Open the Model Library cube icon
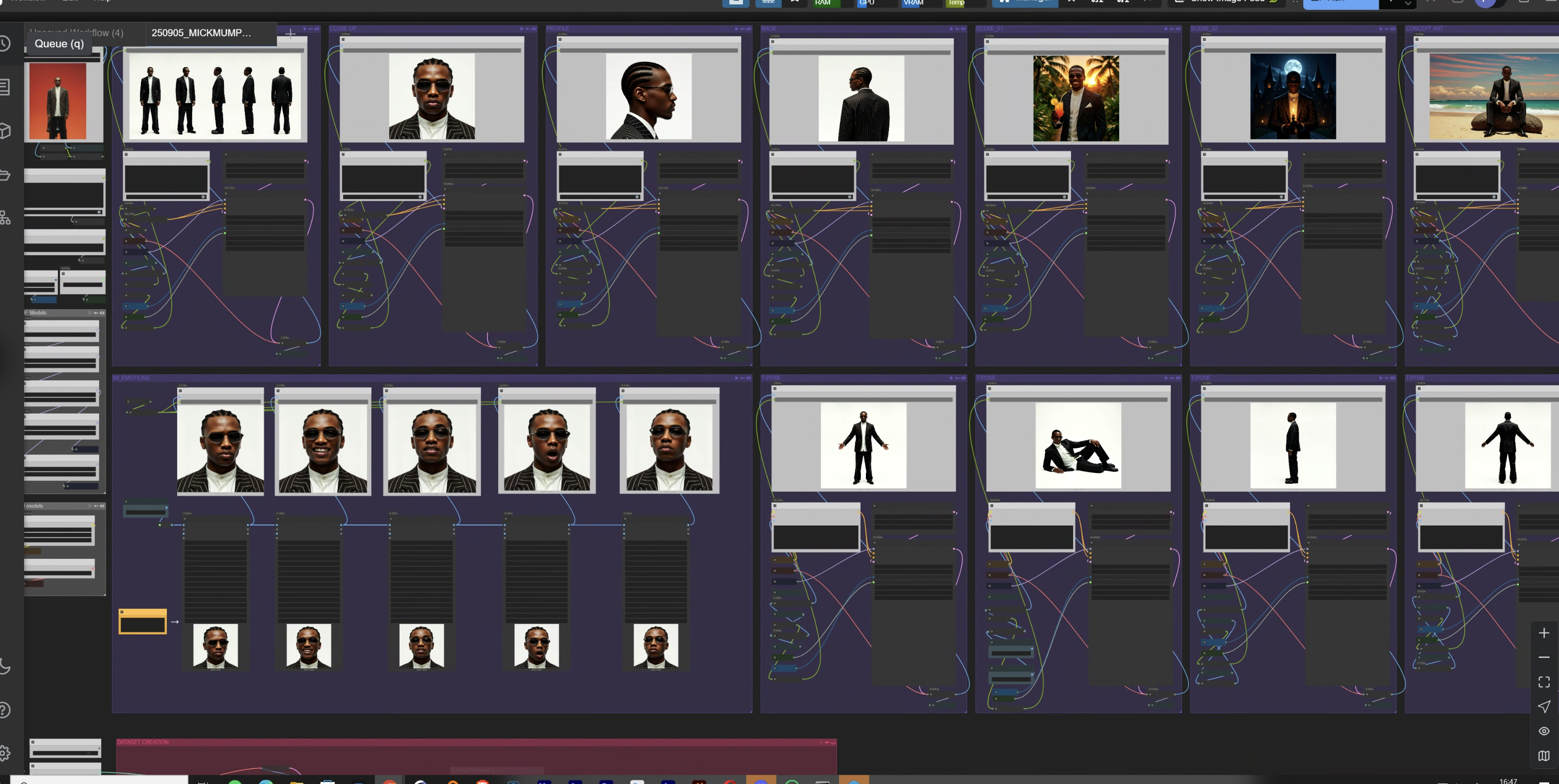This screenshot has width=1559, height=784. tap(5, 131)
